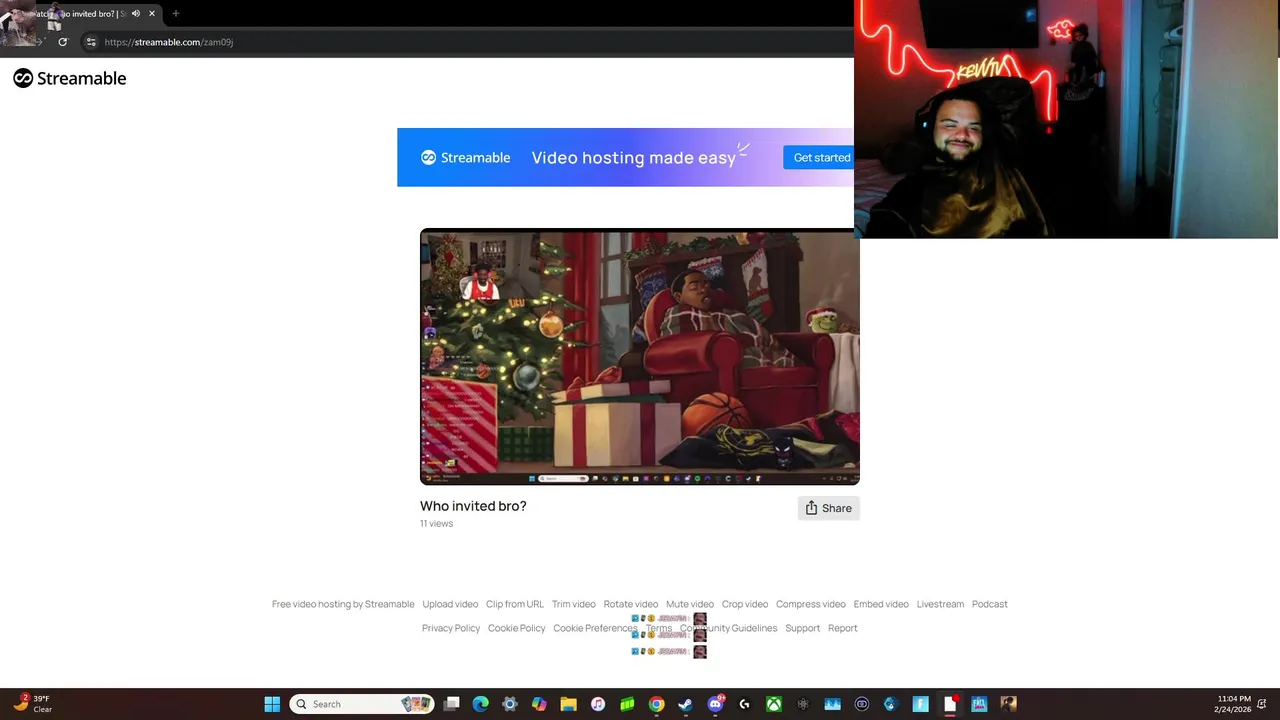
Task: Click the taskbar Search box
Action: pos(362,704)
